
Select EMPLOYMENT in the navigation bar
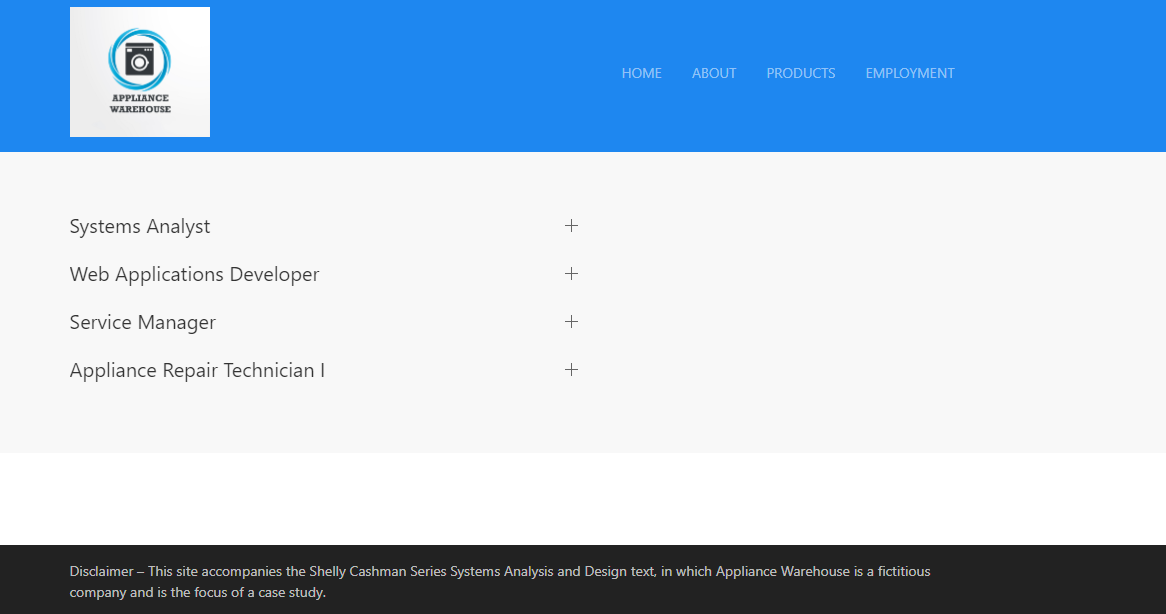909,73
